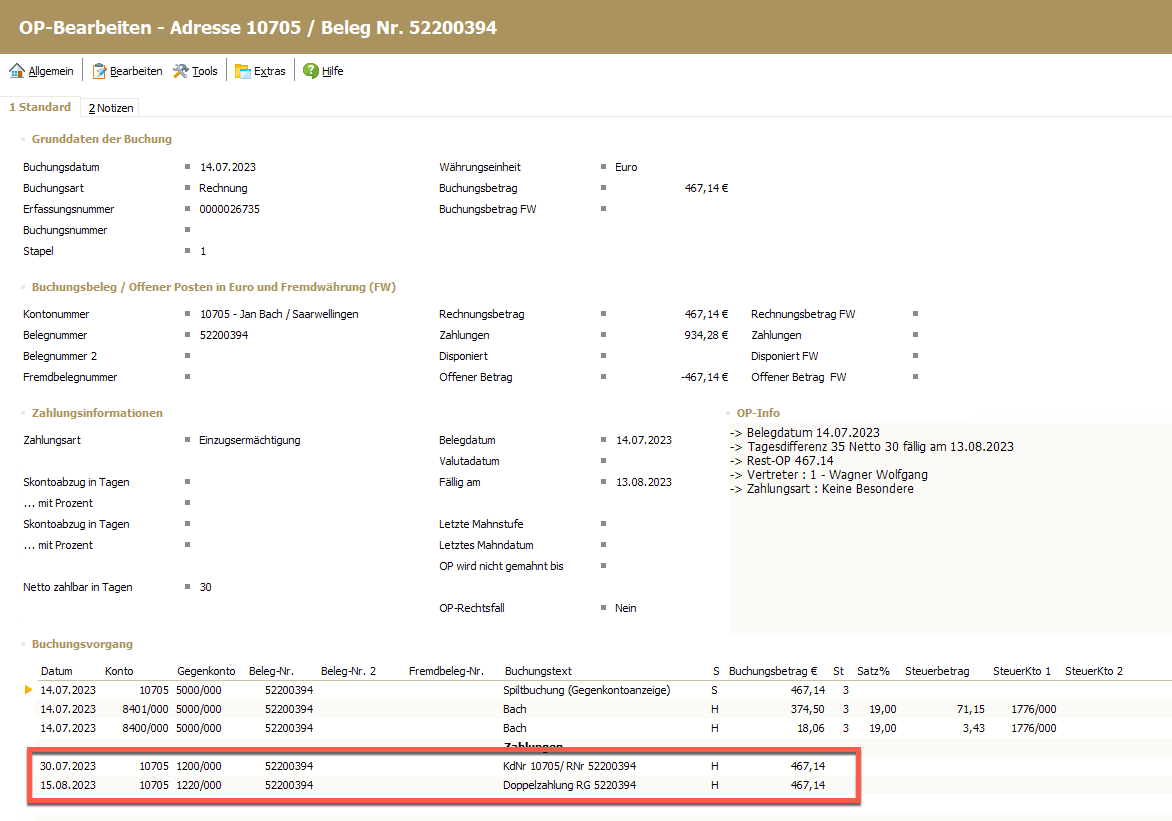Click the Gegenkonto column header
Image resolution: width=1172 pixels, height=821 pixels.
(206, 671)
